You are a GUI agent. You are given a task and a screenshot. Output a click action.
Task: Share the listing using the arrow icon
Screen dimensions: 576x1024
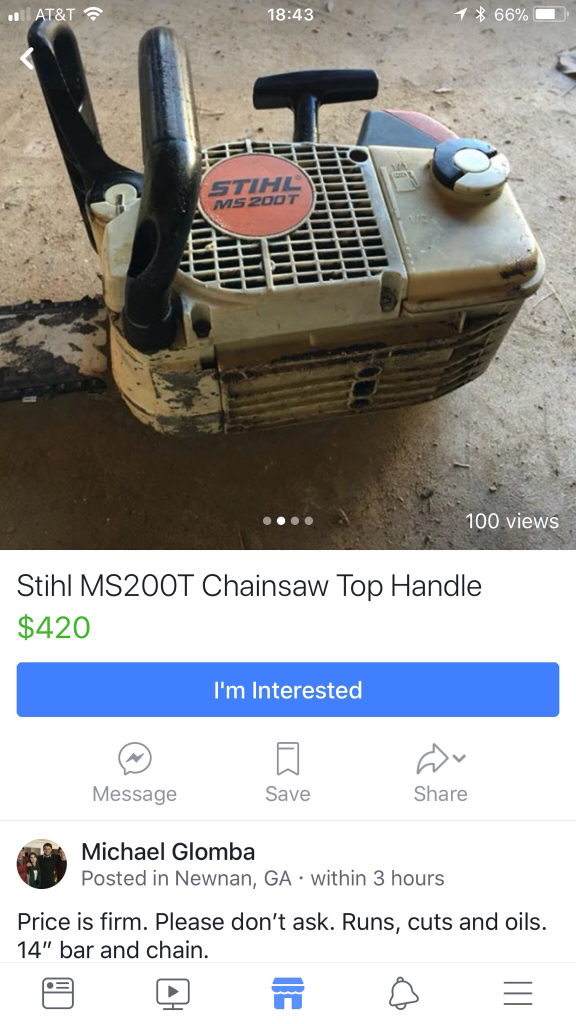(x=432, y=758)
